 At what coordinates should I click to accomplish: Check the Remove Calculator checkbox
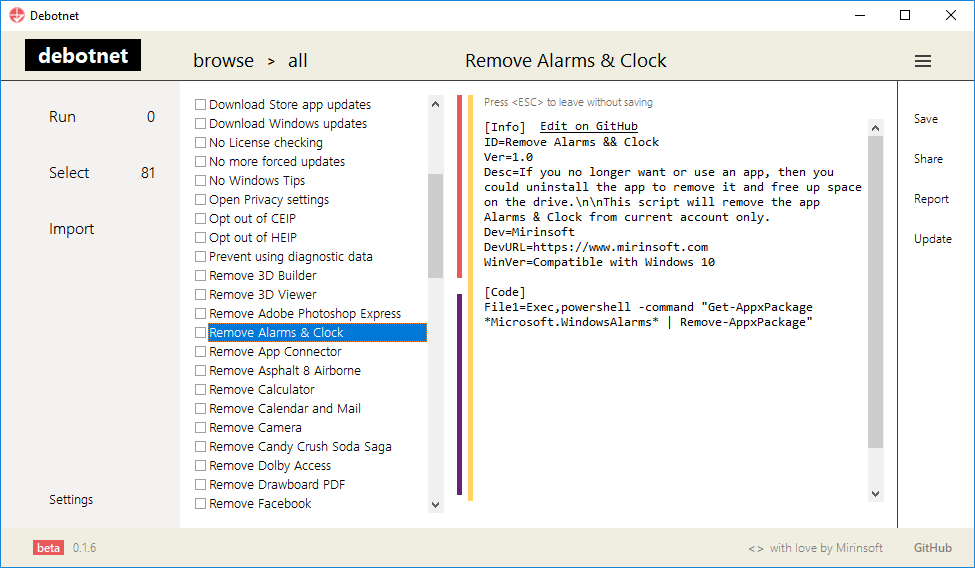200,389
